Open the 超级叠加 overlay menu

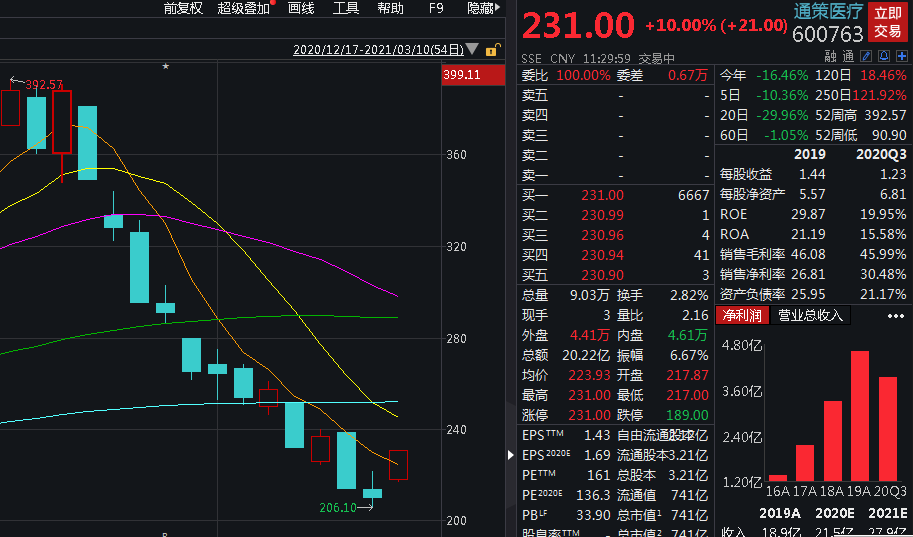click(243, 8)
